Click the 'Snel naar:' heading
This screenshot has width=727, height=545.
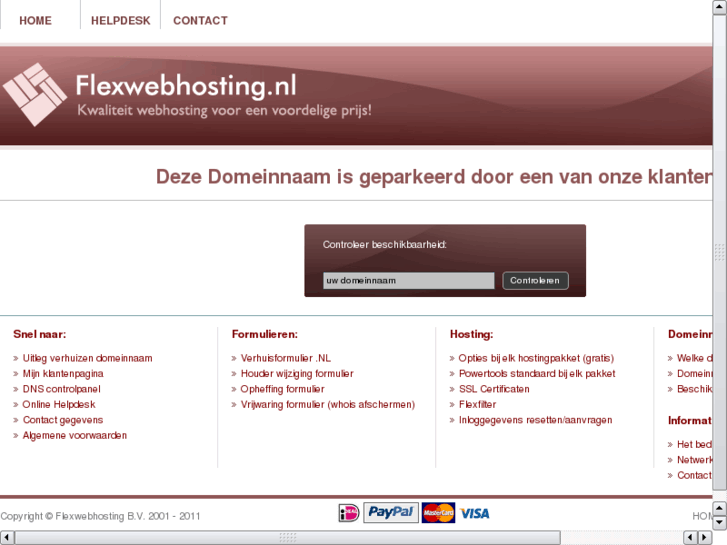pos(40,334)
